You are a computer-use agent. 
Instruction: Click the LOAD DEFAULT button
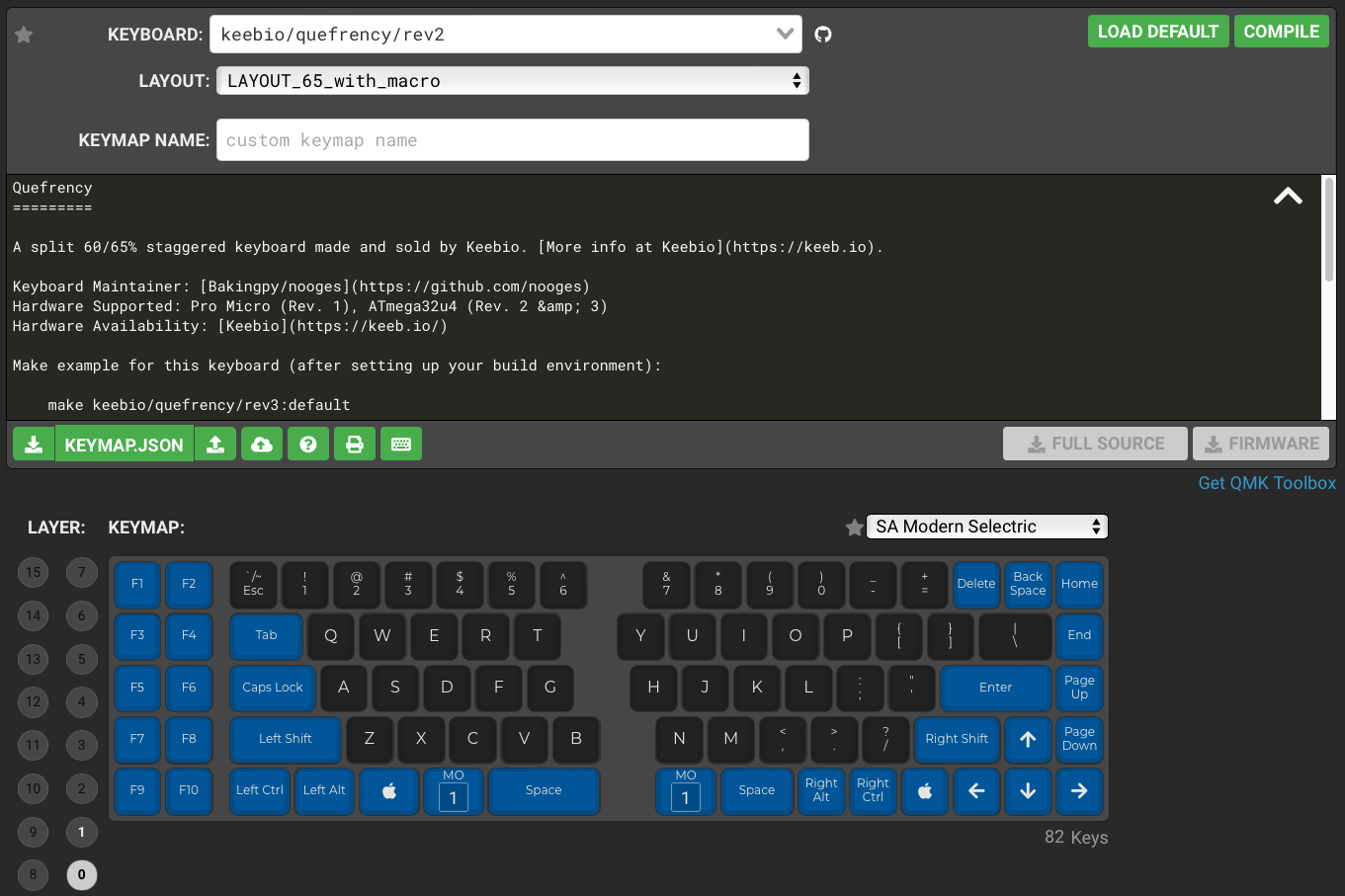pos(1157,32)
